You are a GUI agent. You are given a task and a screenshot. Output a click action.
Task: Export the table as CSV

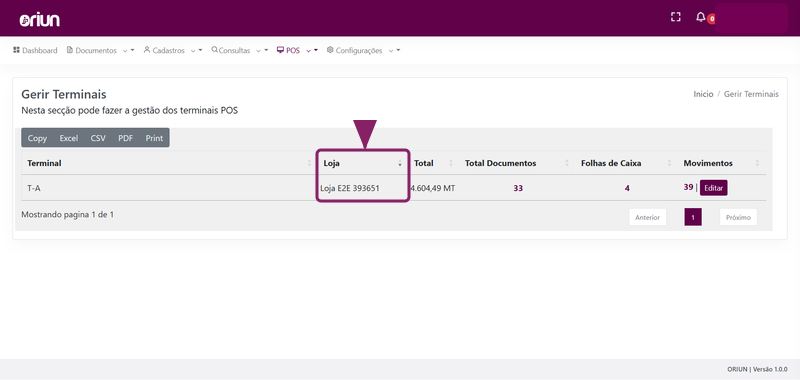coord(98,138)
